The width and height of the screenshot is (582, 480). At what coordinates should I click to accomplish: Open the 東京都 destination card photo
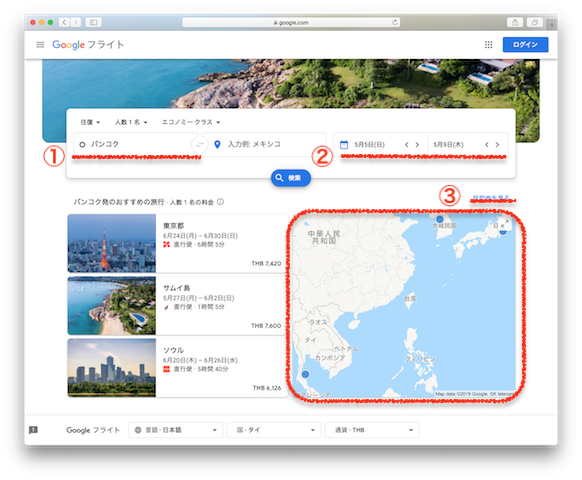point(112,243)
